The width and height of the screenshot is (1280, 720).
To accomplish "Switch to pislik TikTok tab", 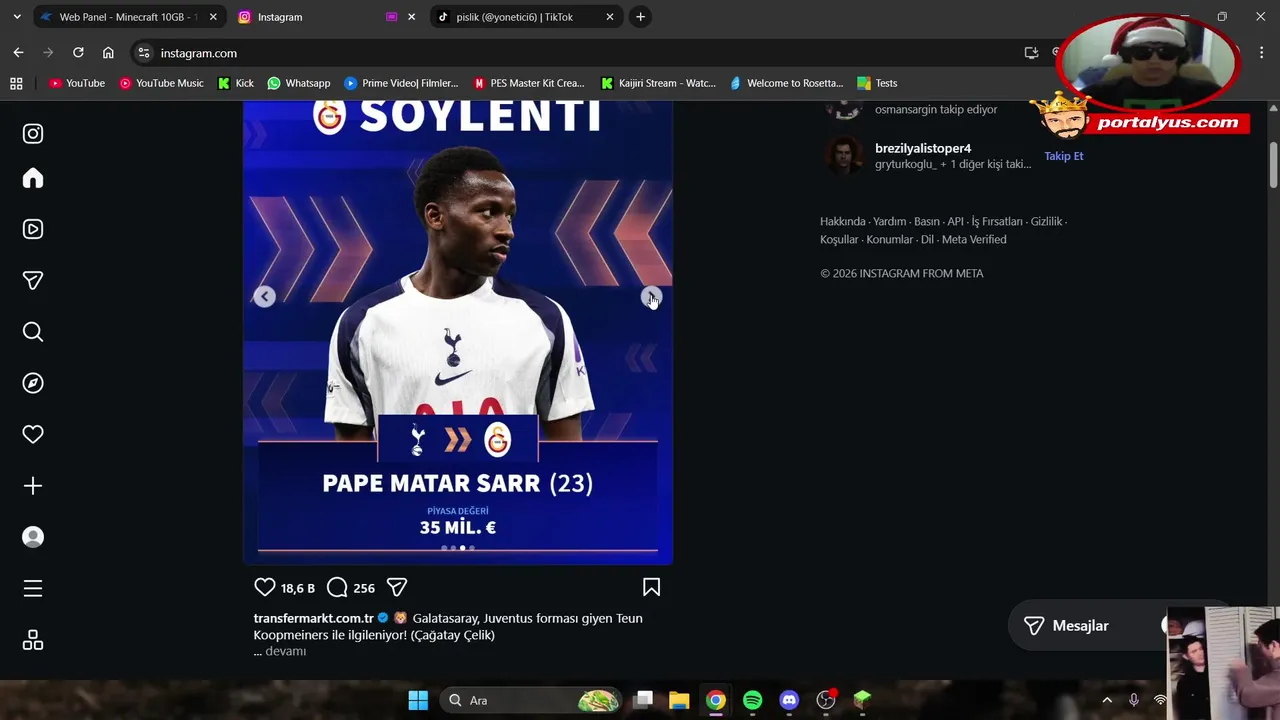I will (x=524, y=17).
